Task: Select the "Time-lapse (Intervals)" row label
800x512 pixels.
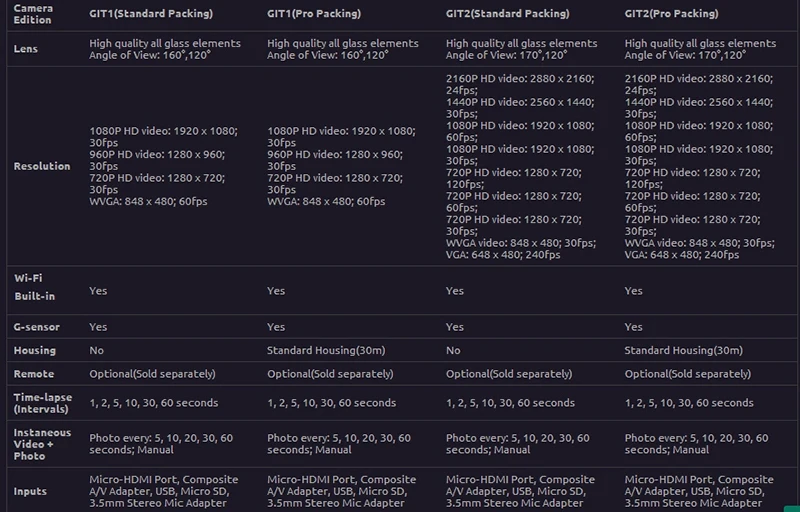Action: pos(43,403)
